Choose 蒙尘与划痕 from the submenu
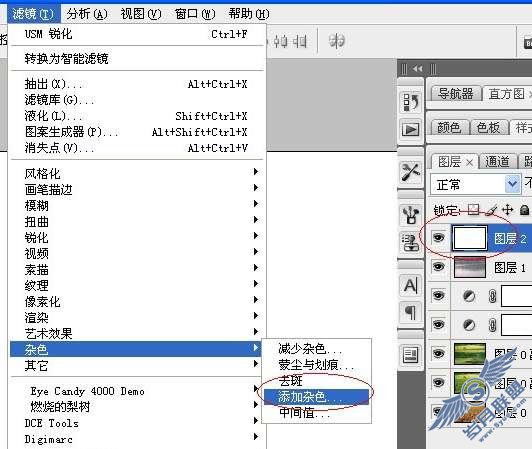The image size is (532, 449). 316,364
